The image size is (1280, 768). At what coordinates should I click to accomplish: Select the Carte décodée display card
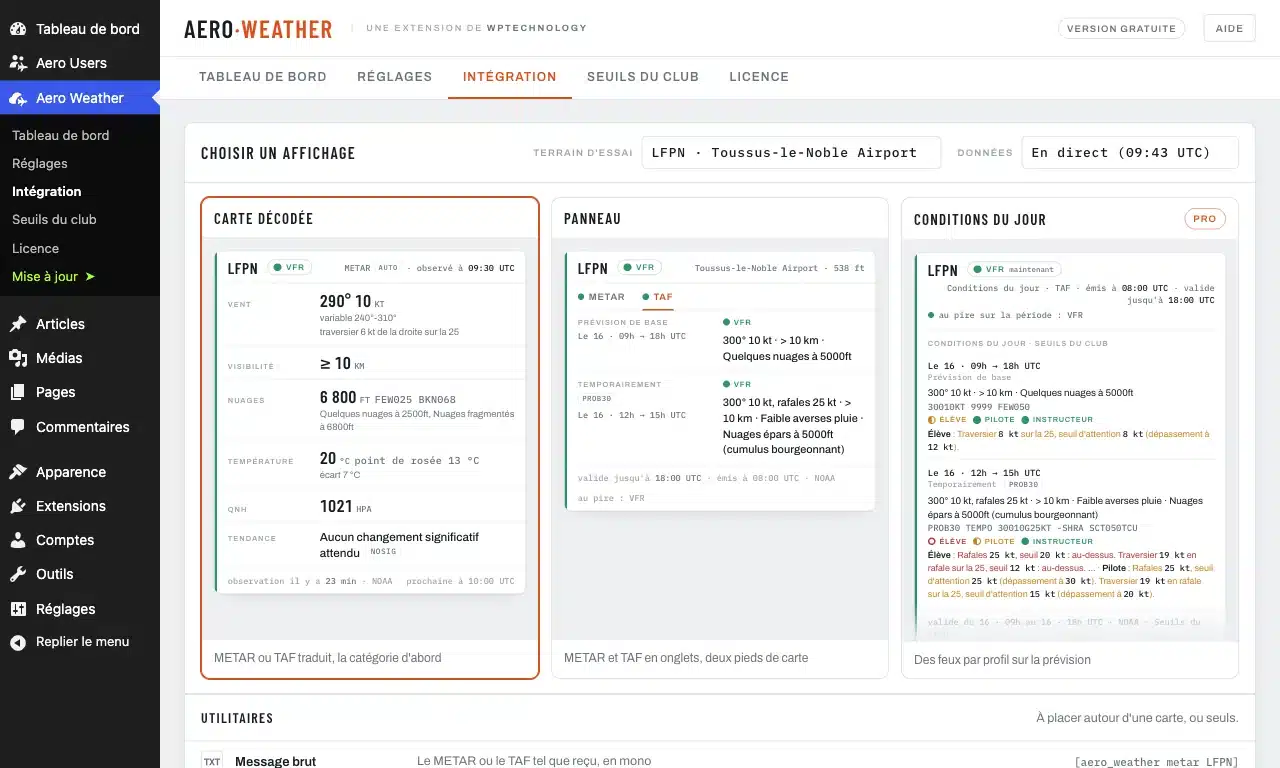(x=370, y=438)
